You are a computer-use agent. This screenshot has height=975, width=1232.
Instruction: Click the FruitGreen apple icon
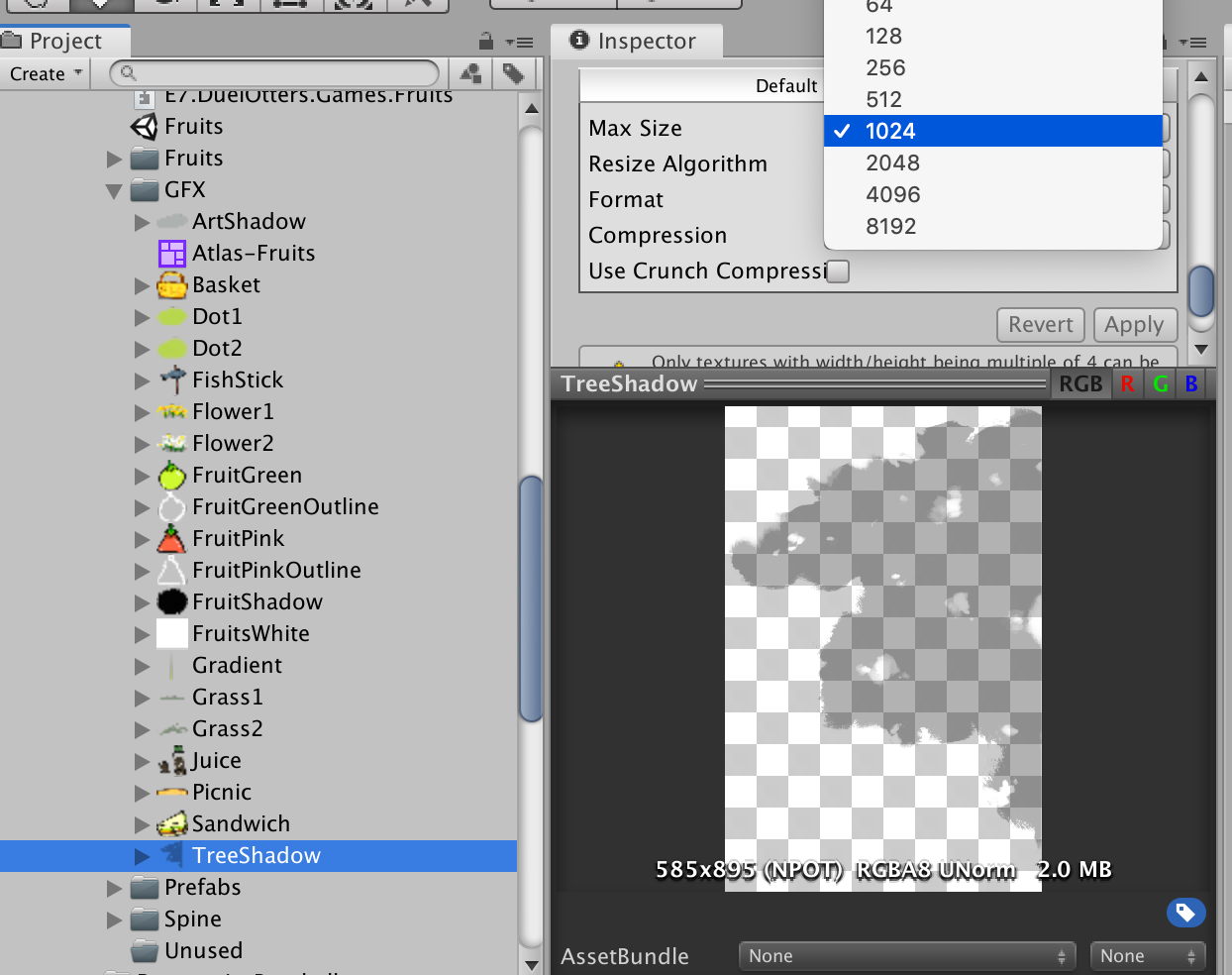(172, 476)
